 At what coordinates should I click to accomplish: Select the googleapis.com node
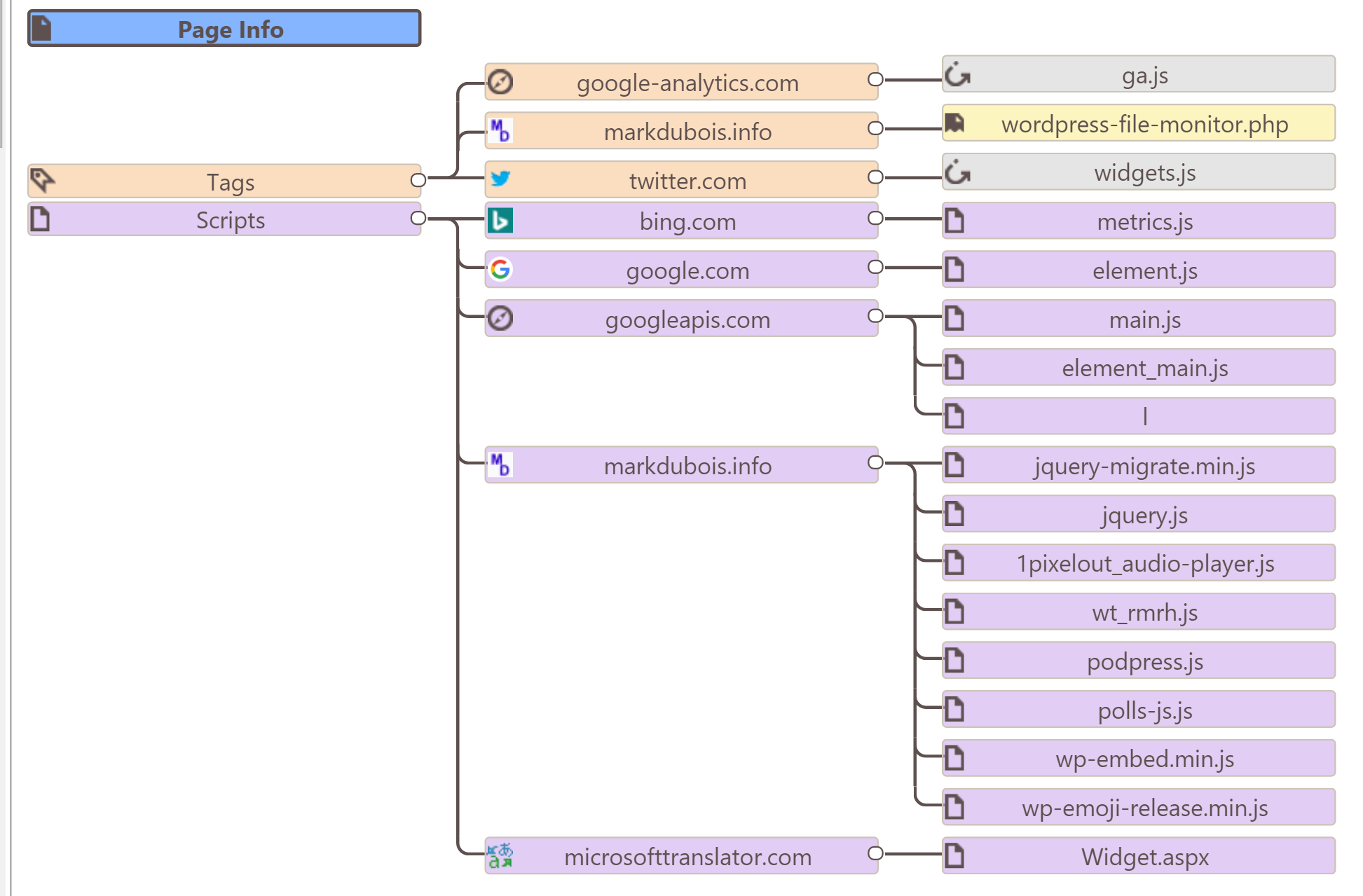(681, 319)
